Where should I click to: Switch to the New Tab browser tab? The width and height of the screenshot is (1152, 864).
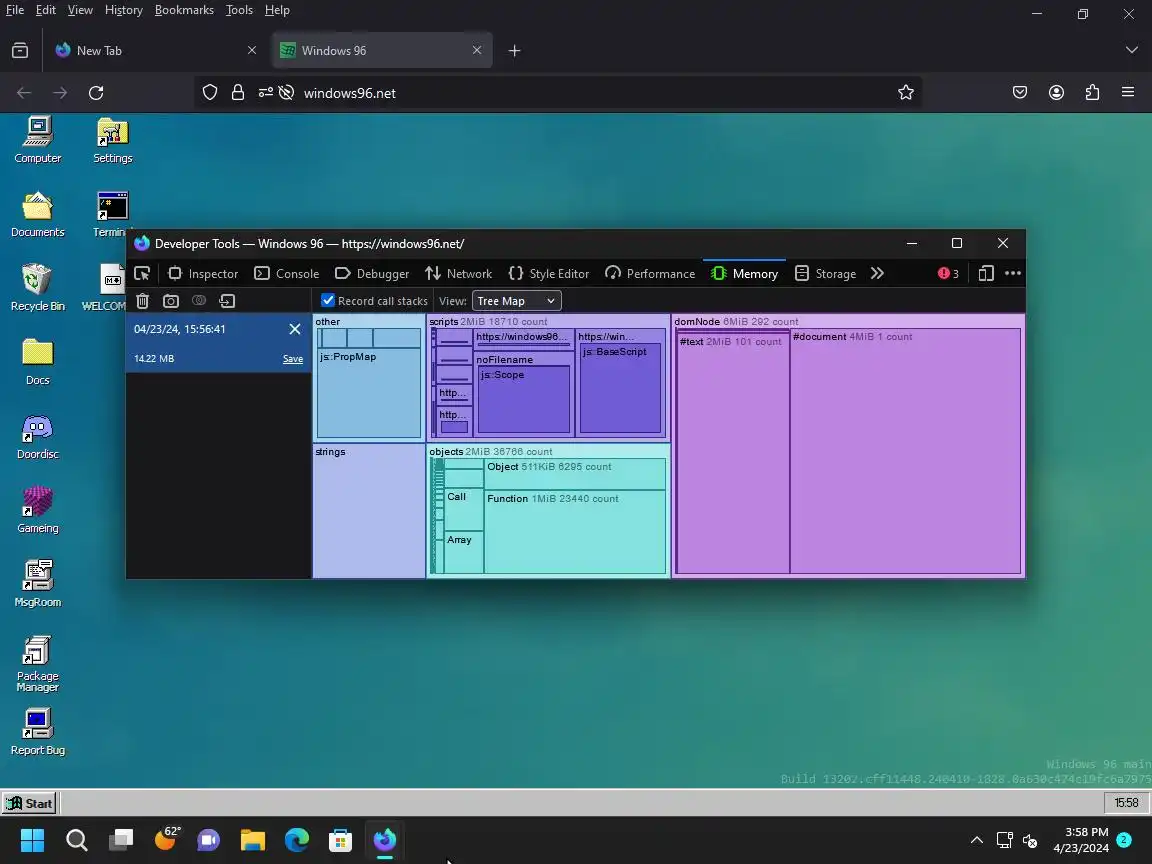click(155, 51)
